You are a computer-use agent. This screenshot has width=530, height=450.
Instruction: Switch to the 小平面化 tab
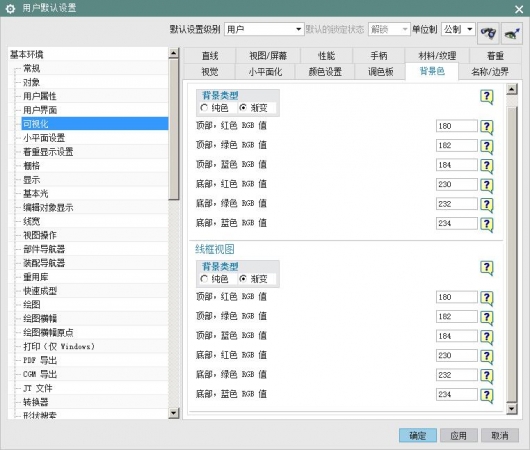pyautogui.click(x=265, y=72)
